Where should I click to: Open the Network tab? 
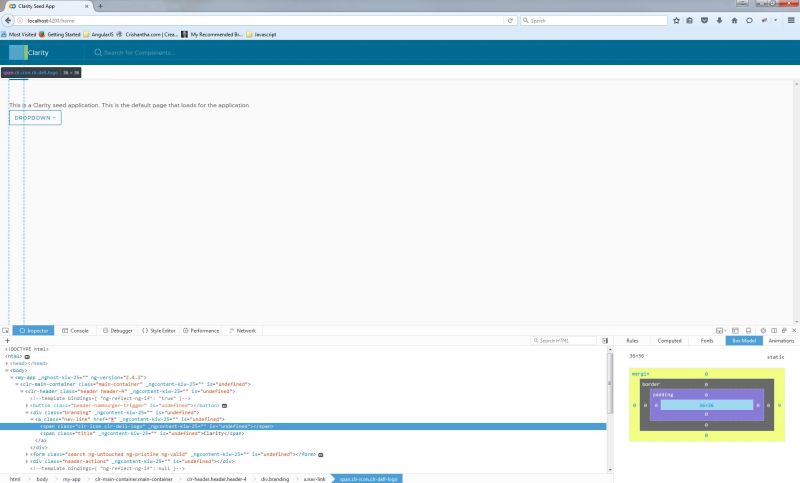coord(242,331)
